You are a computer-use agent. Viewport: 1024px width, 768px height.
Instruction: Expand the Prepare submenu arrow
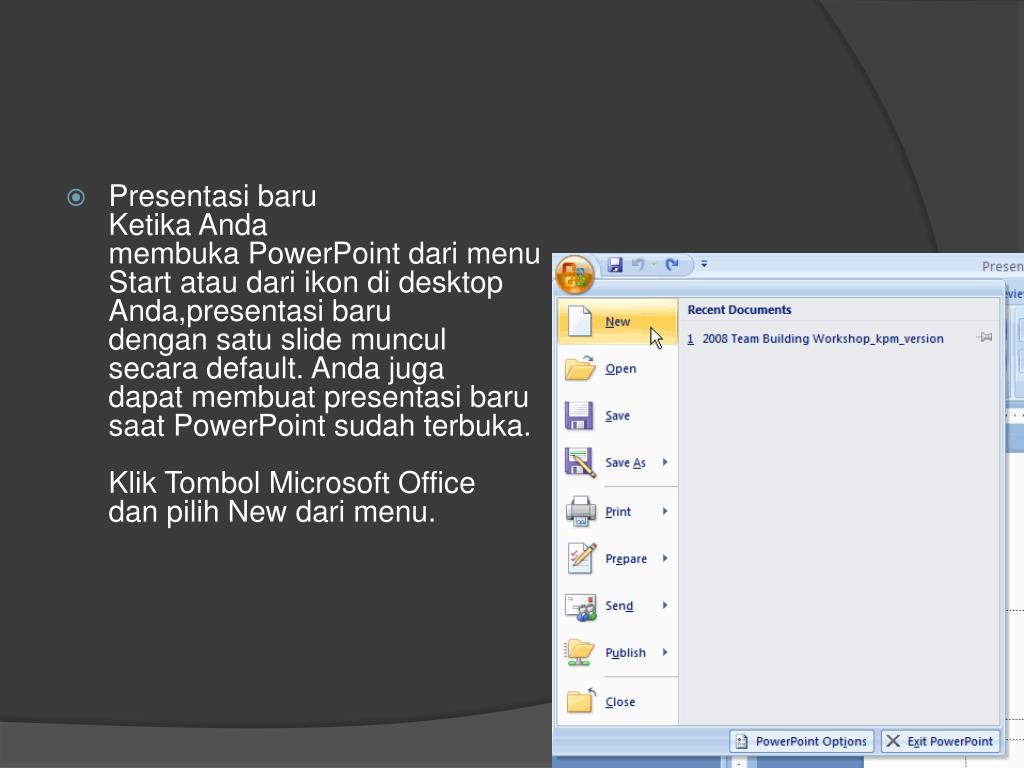[x=665, y=558]
